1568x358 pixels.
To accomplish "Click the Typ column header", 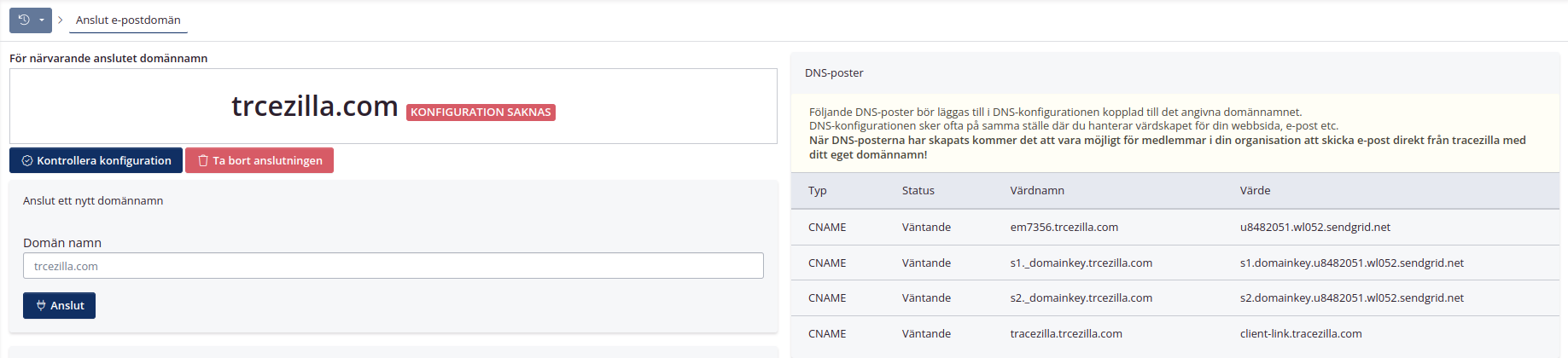I will pos(818,191).
